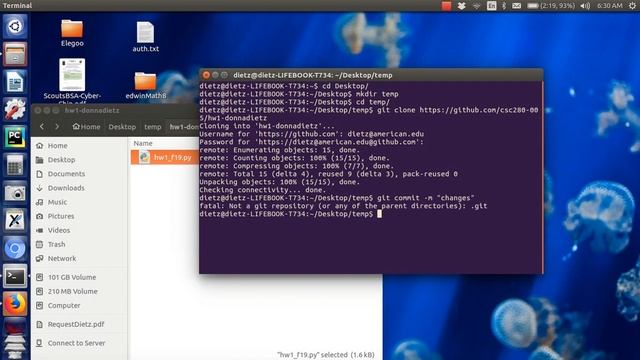The width and height of the screenshot is (640, 360).
Task: Go forward in the Files window
Action: click(57, 127)
